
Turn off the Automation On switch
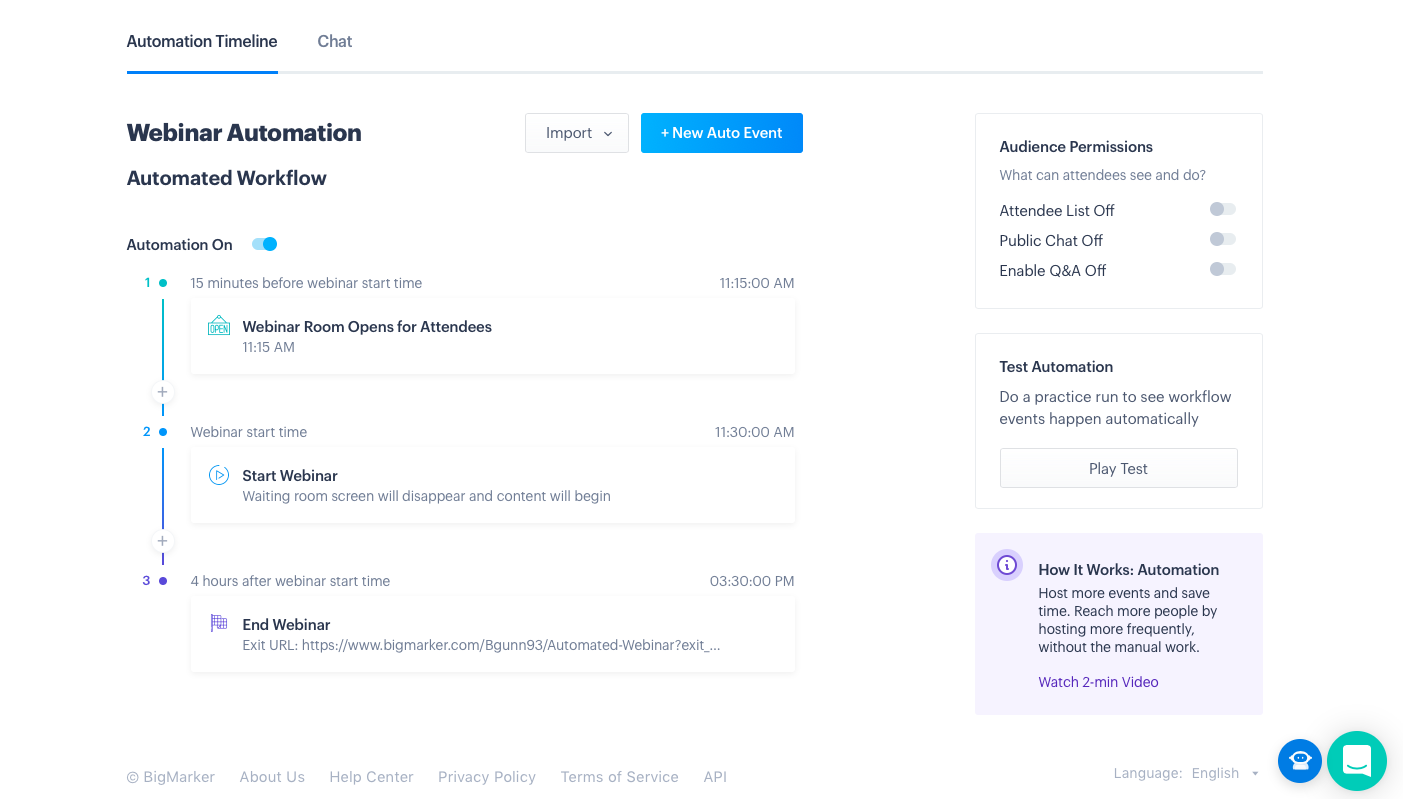click(x=265, y=244)
